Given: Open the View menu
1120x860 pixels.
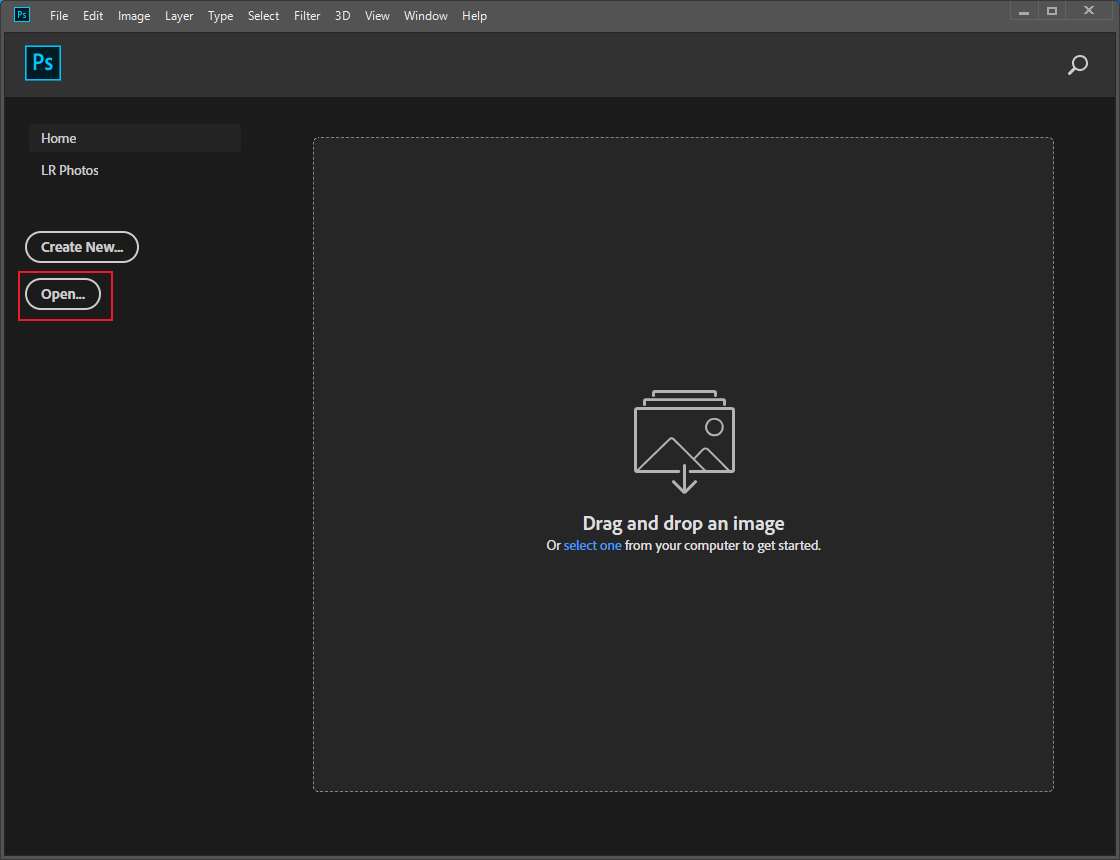Looking at the screenshot, I should (x=377, y=15).
